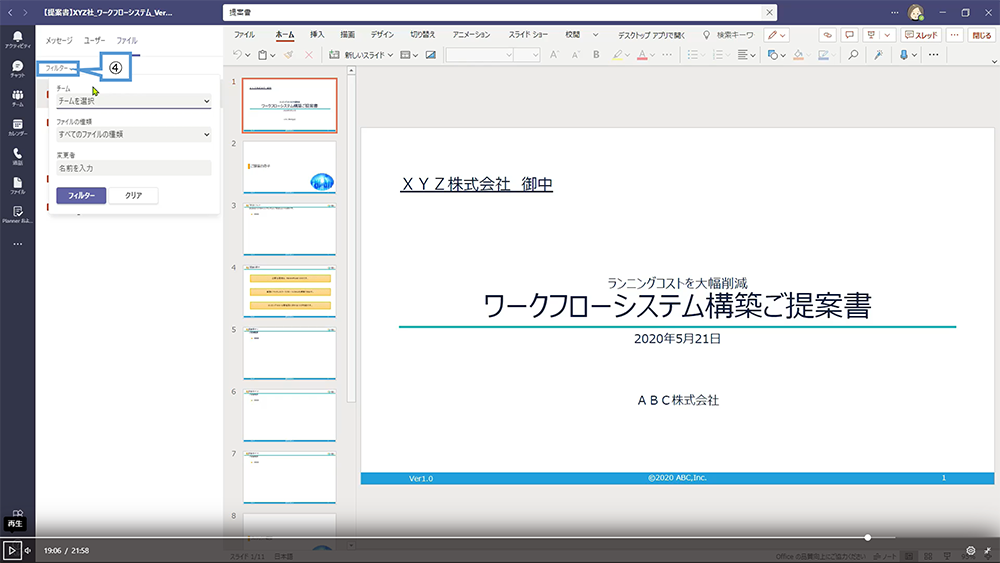The image size is (1000, 563).
Task: Exit full screen on video player
Action: click(988, 550)
